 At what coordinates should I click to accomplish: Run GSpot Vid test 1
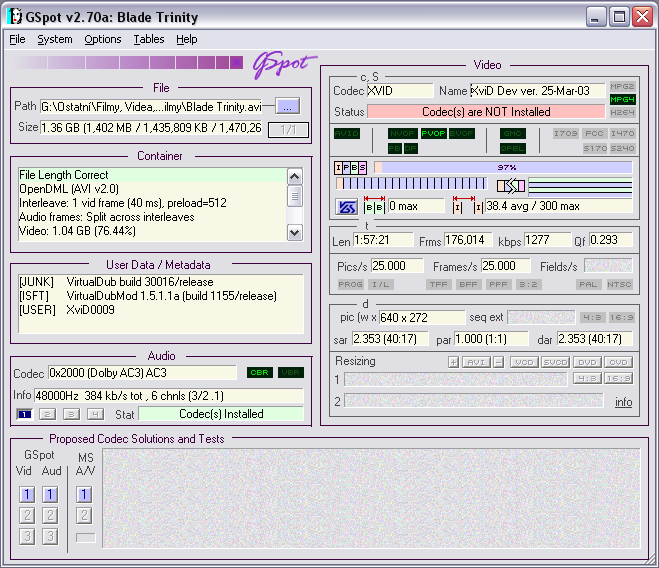[x=26, y=494]
